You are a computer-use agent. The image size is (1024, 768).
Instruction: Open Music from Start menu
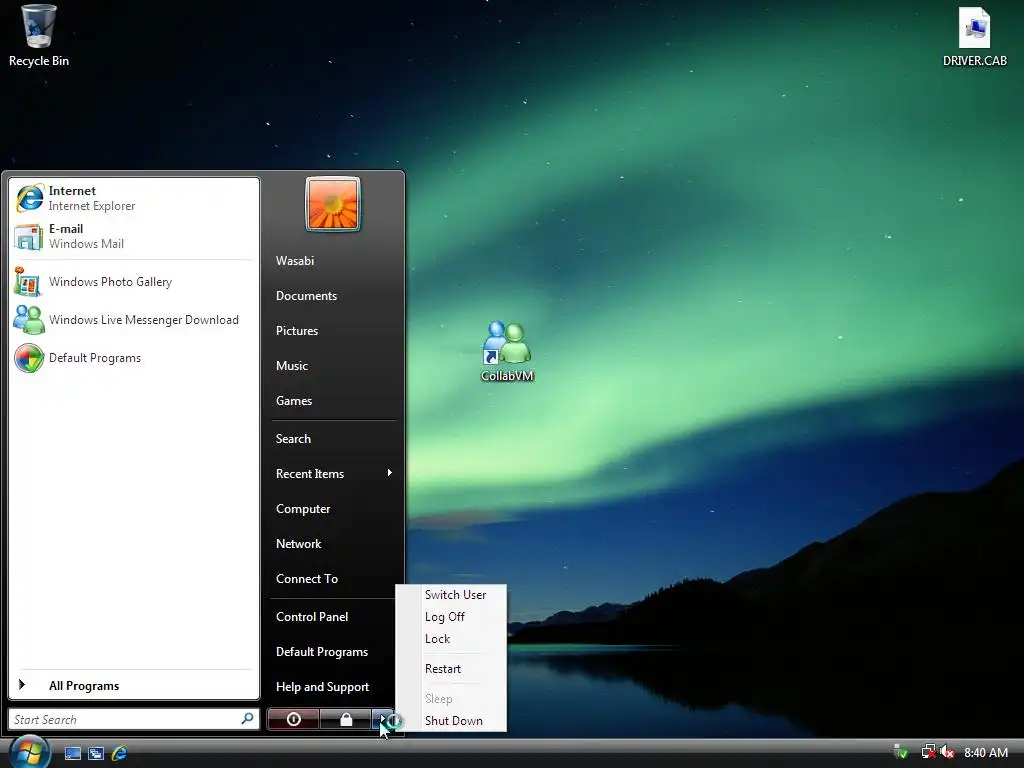[291, 366]
